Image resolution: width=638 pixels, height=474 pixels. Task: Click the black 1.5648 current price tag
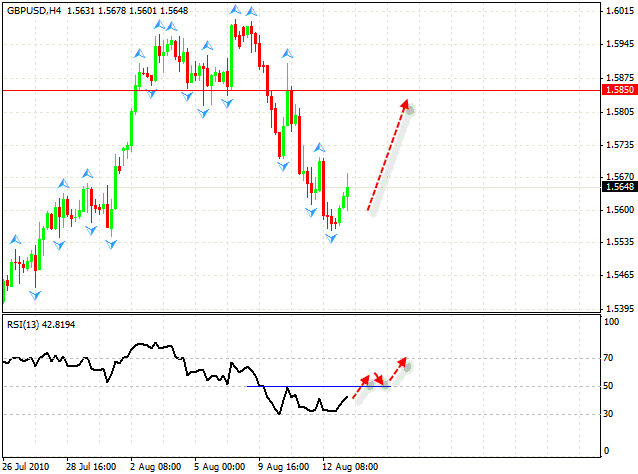pyautogui.click(x=619, y=186)
